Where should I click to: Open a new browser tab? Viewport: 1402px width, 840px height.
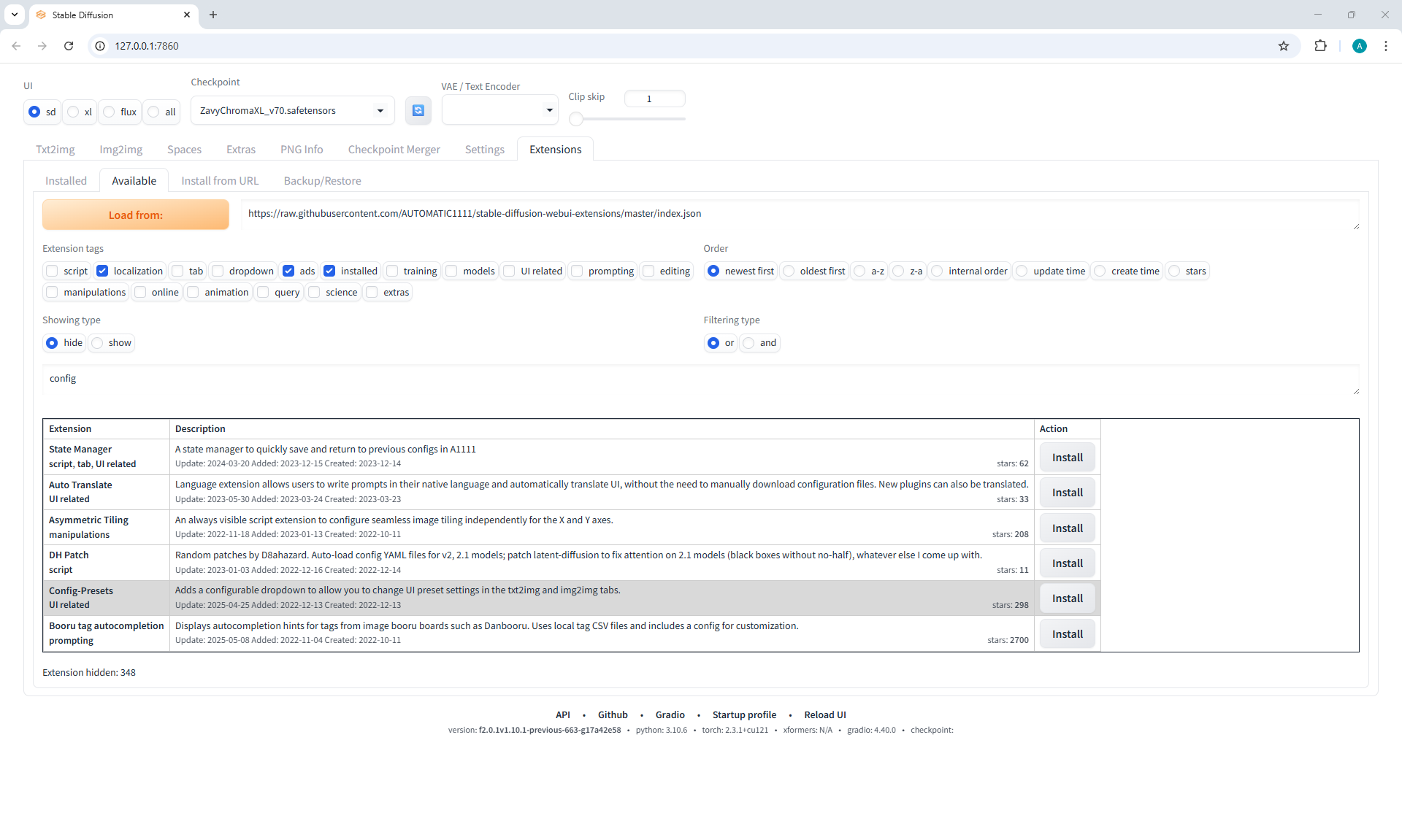click(213, 15)
